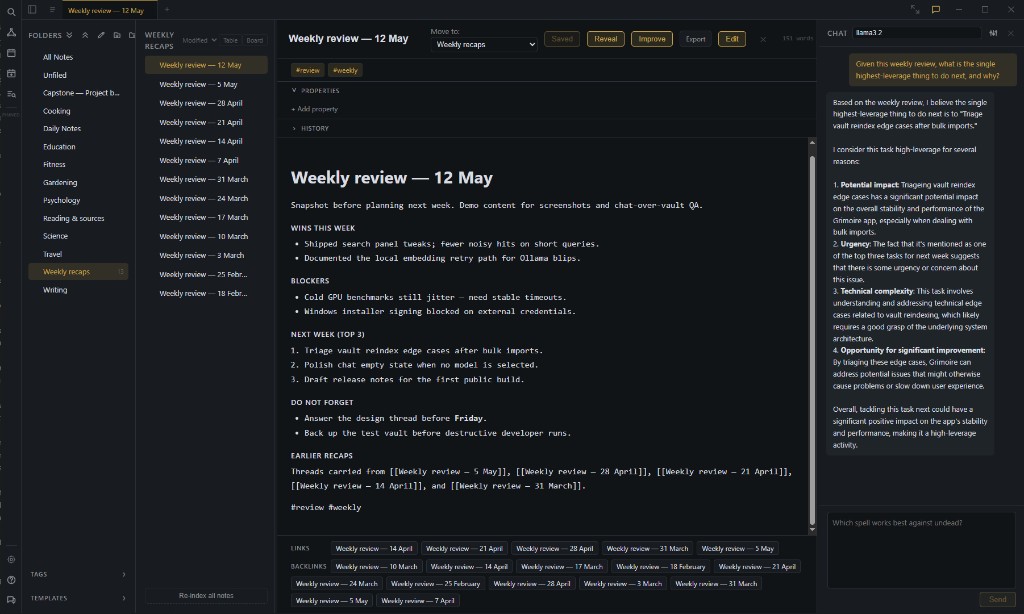This screenshot has width=1024, height=614.
Task: Click the pencil edit icon in Folders header
Action: pyautogui.click(x=101, y=35)
